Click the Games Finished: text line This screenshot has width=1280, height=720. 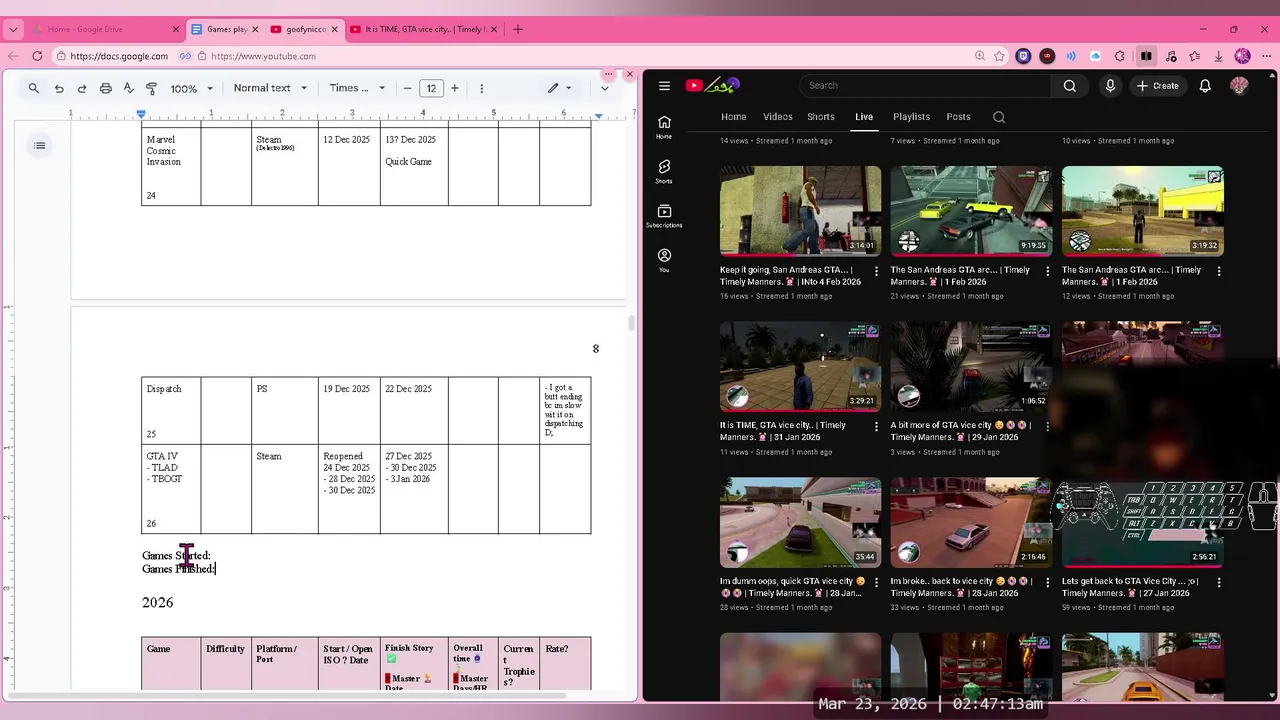(178, 569)
